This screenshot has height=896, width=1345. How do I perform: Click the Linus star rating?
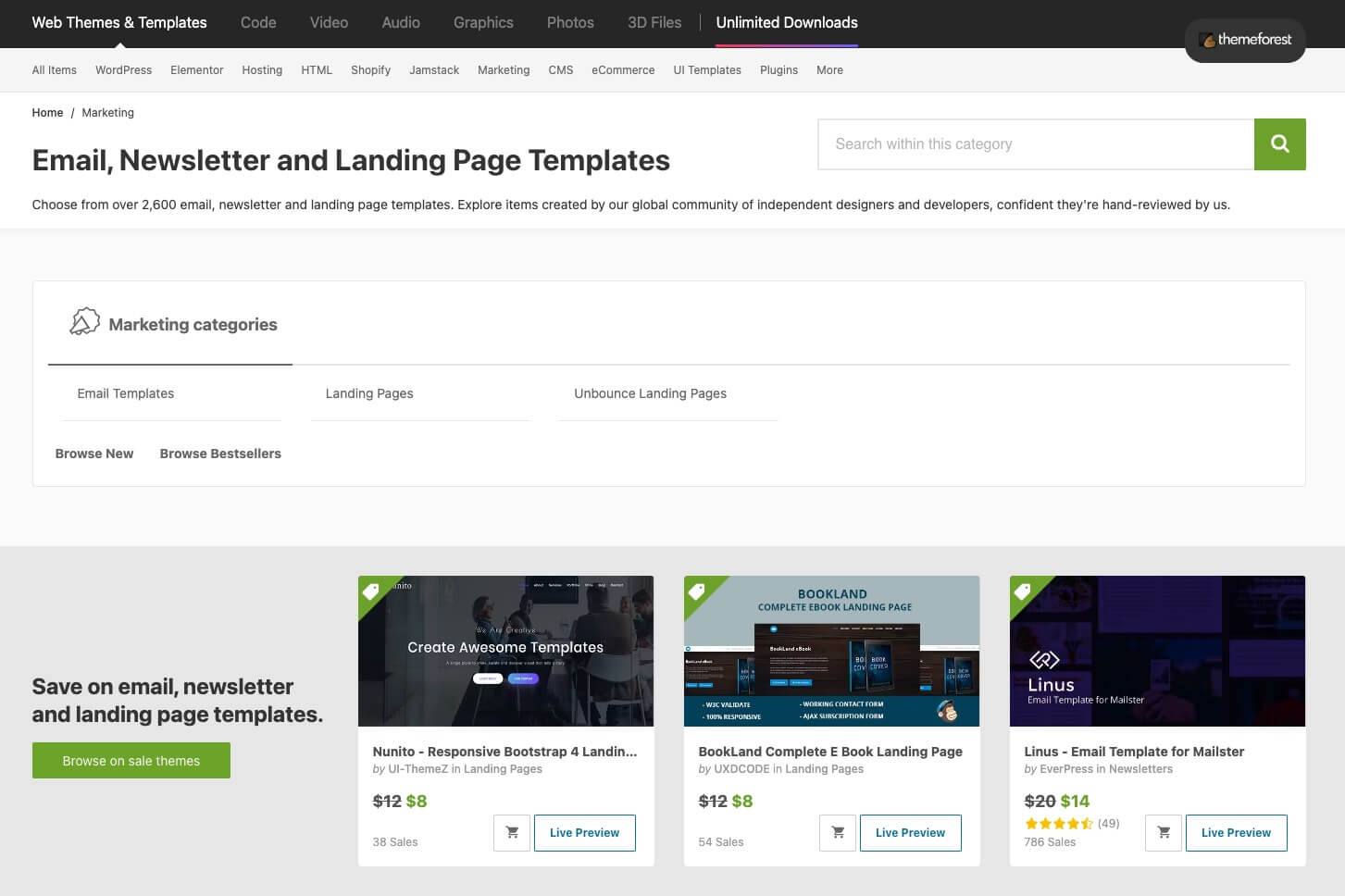click(x=1059, y=824)
